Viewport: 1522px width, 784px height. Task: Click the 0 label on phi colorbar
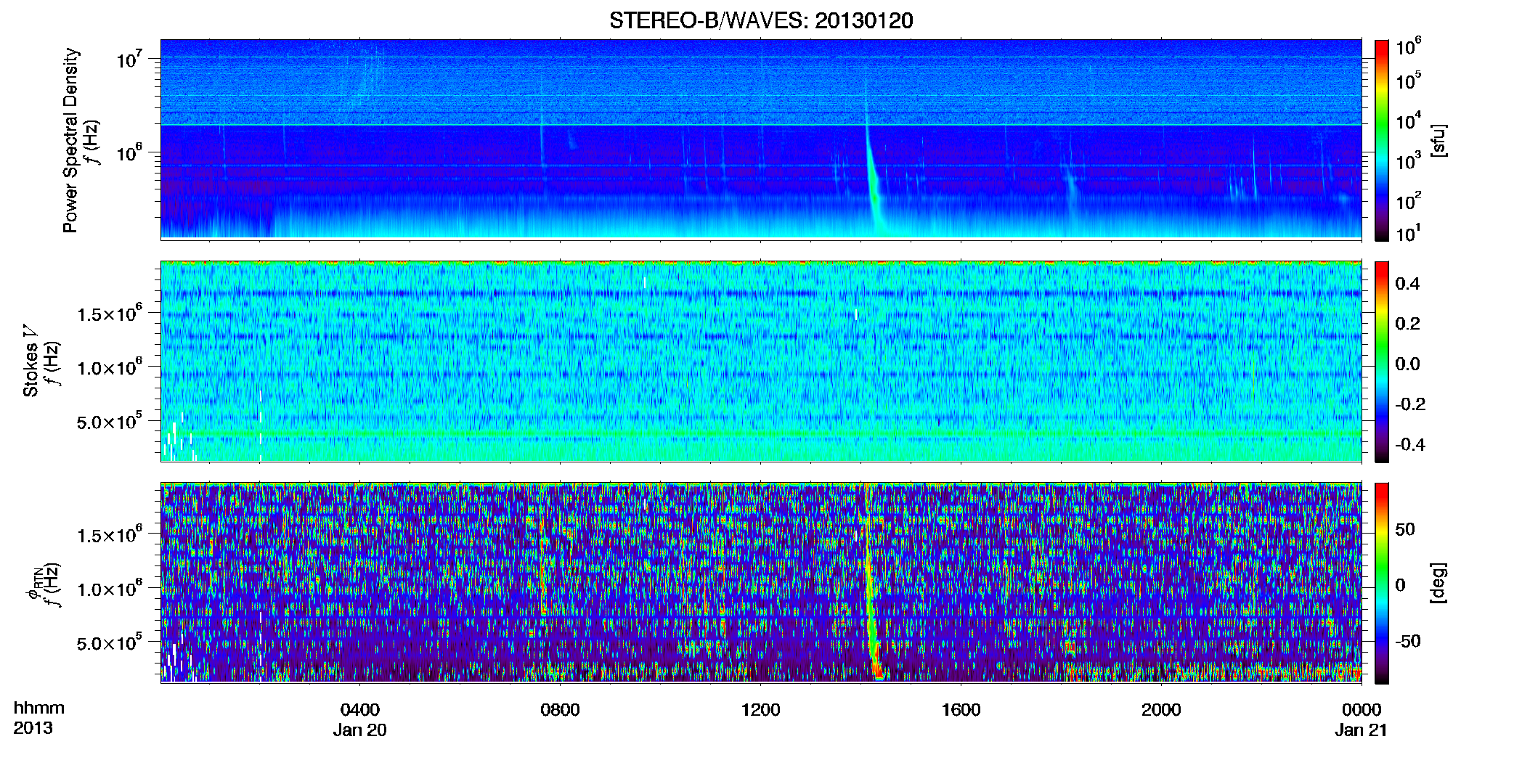tap(1401, 585)
